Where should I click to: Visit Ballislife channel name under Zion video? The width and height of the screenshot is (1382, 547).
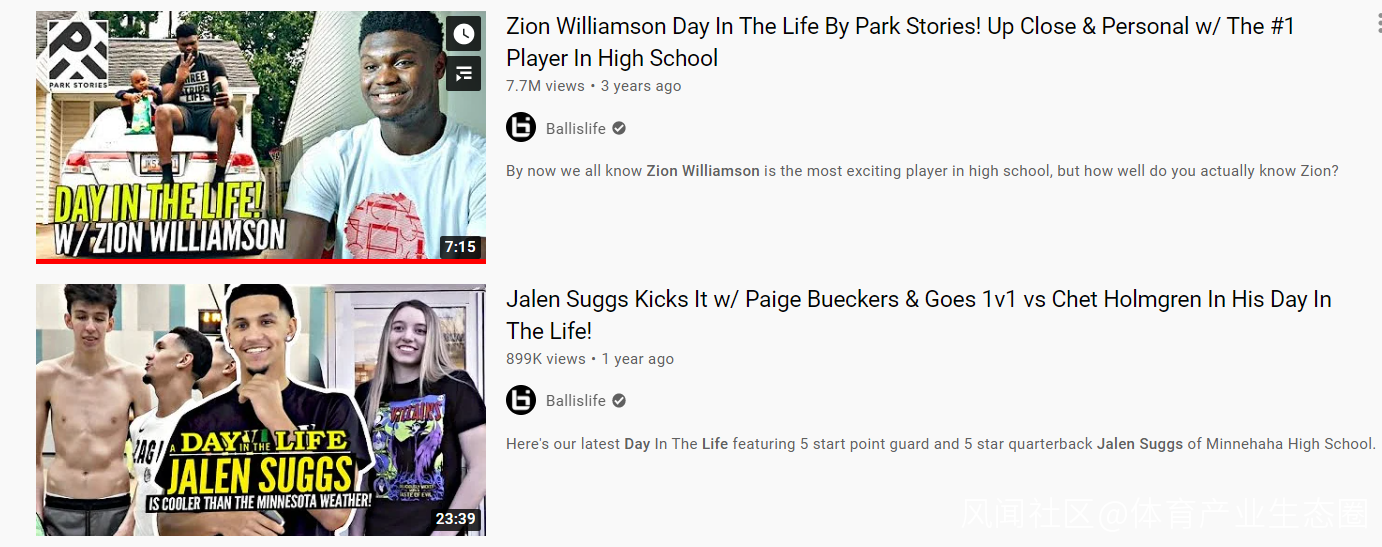(x=576, y=128)
